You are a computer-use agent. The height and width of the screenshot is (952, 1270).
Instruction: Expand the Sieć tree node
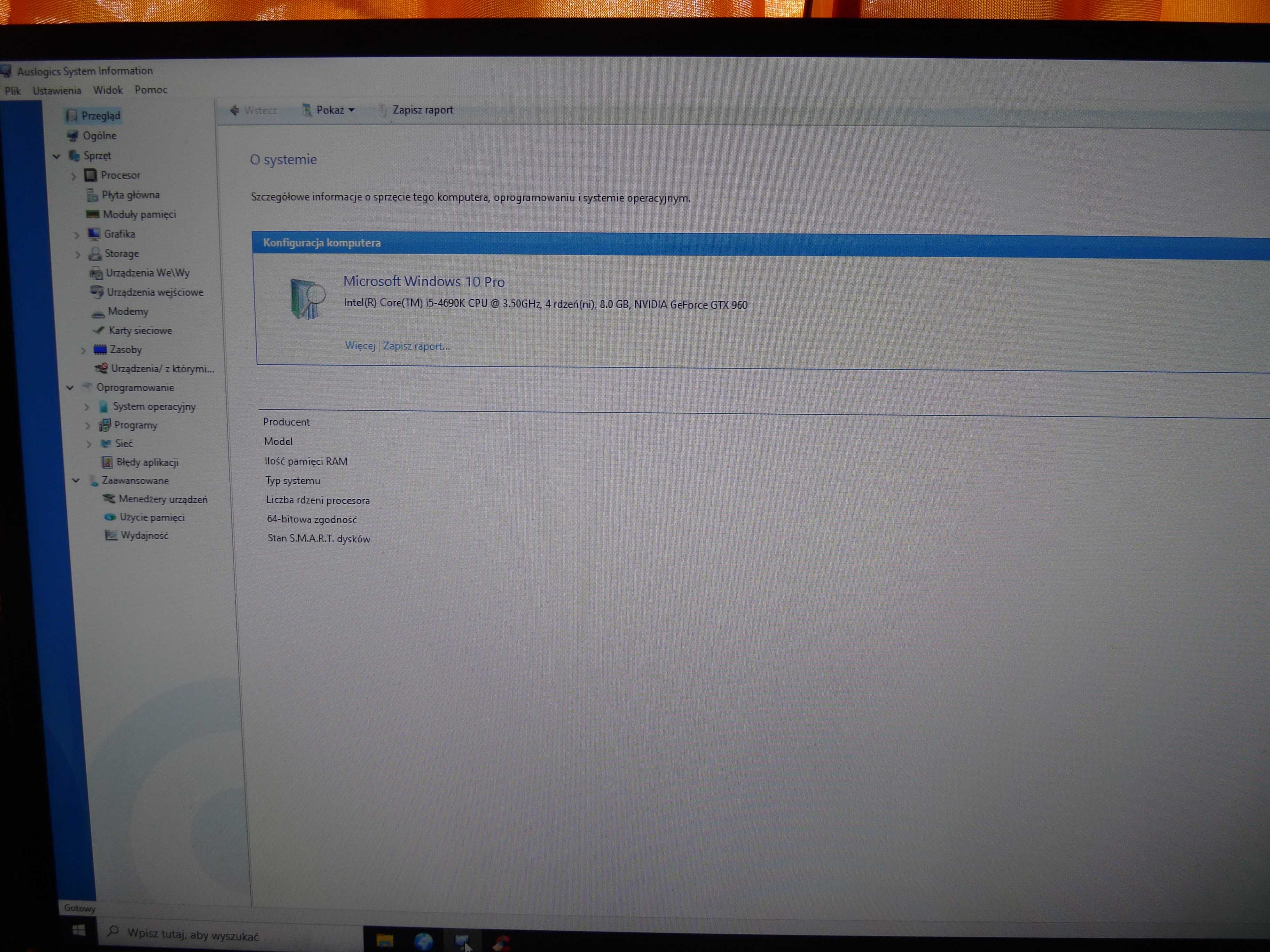(89, 444)
